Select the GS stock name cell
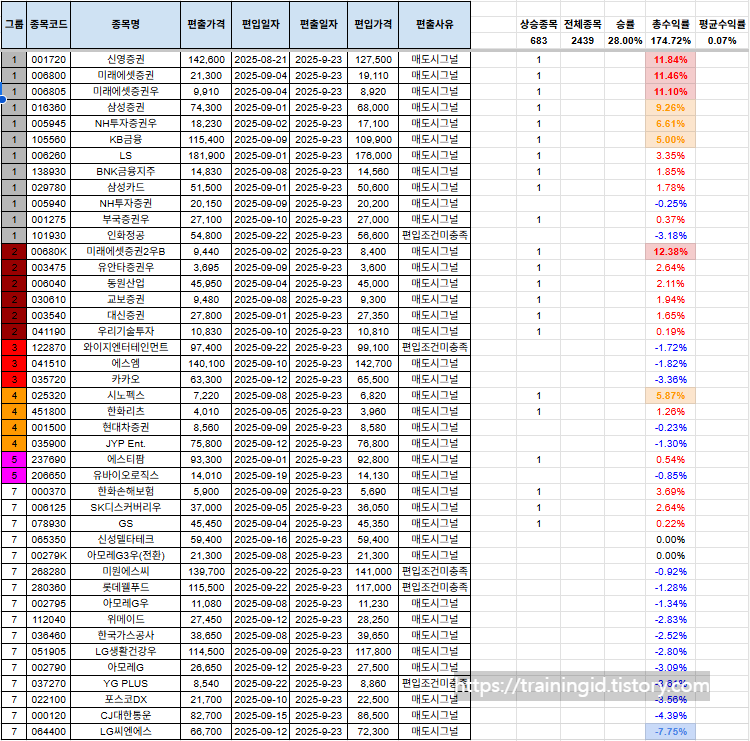Image resolution: width=750 pixels, height=741 pixels. point(125,524)
